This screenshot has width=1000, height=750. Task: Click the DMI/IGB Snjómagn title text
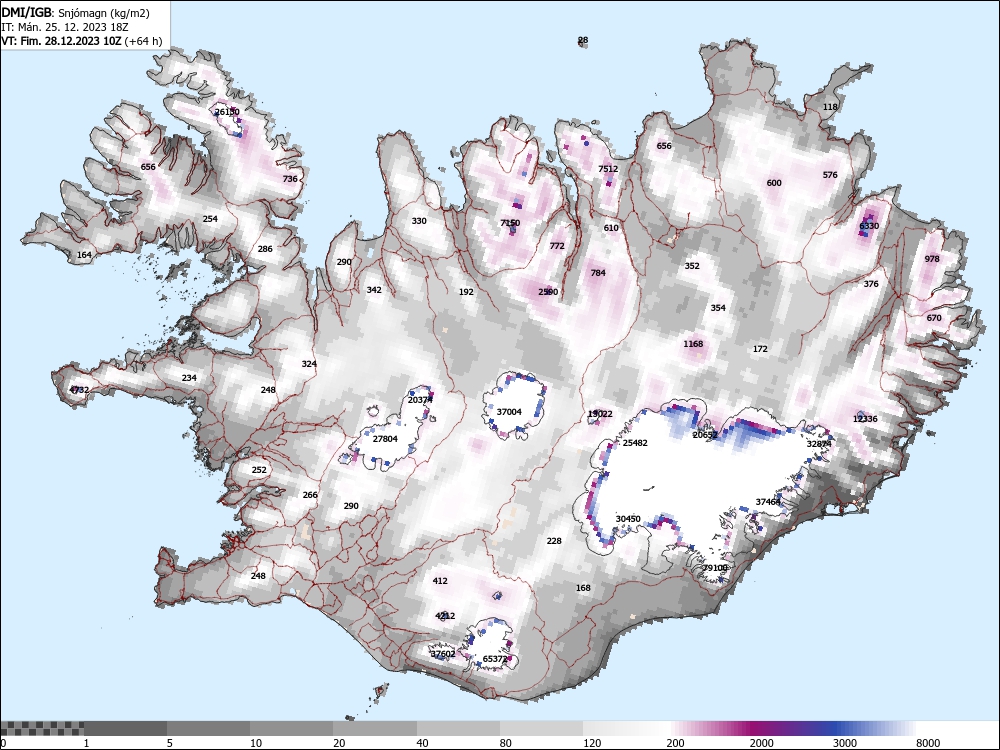coord(75,13)
